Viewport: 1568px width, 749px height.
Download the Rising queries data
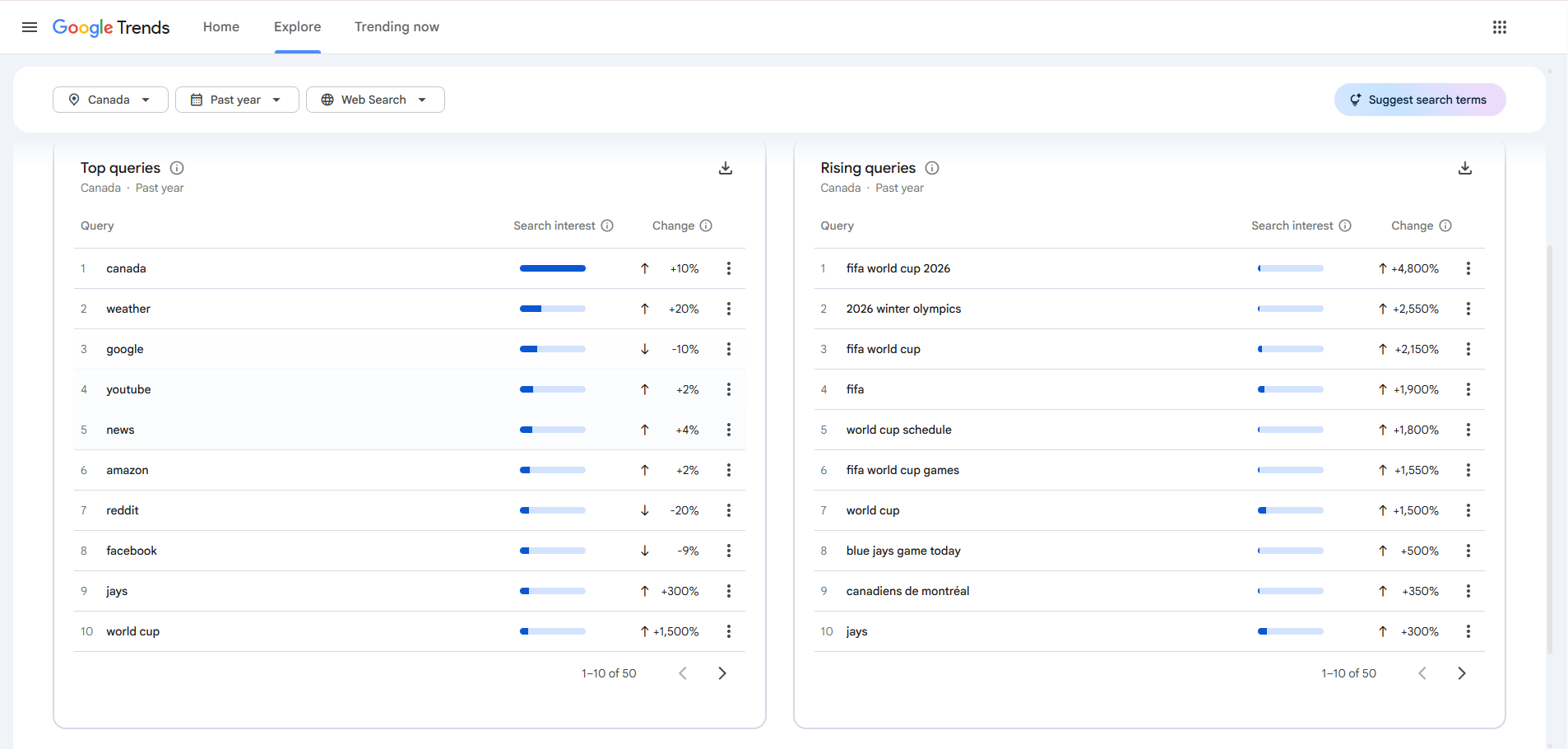coord(1465,168)
